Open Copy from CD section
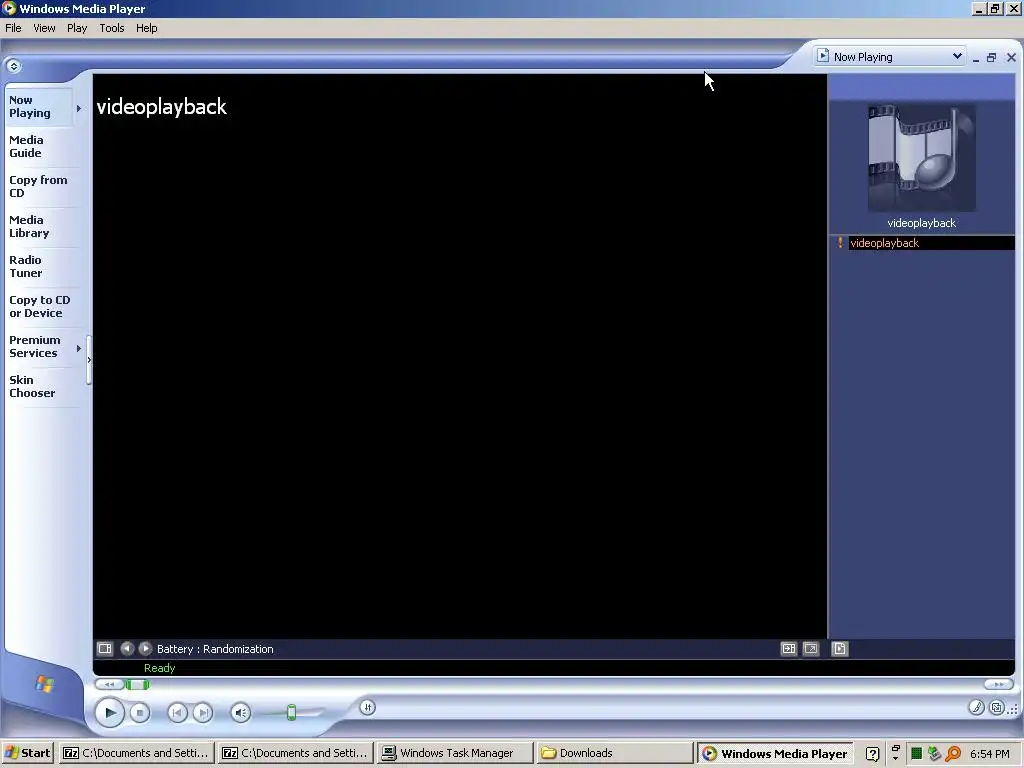This screenshot has height=768, width=1024. [x=38, y=186]
